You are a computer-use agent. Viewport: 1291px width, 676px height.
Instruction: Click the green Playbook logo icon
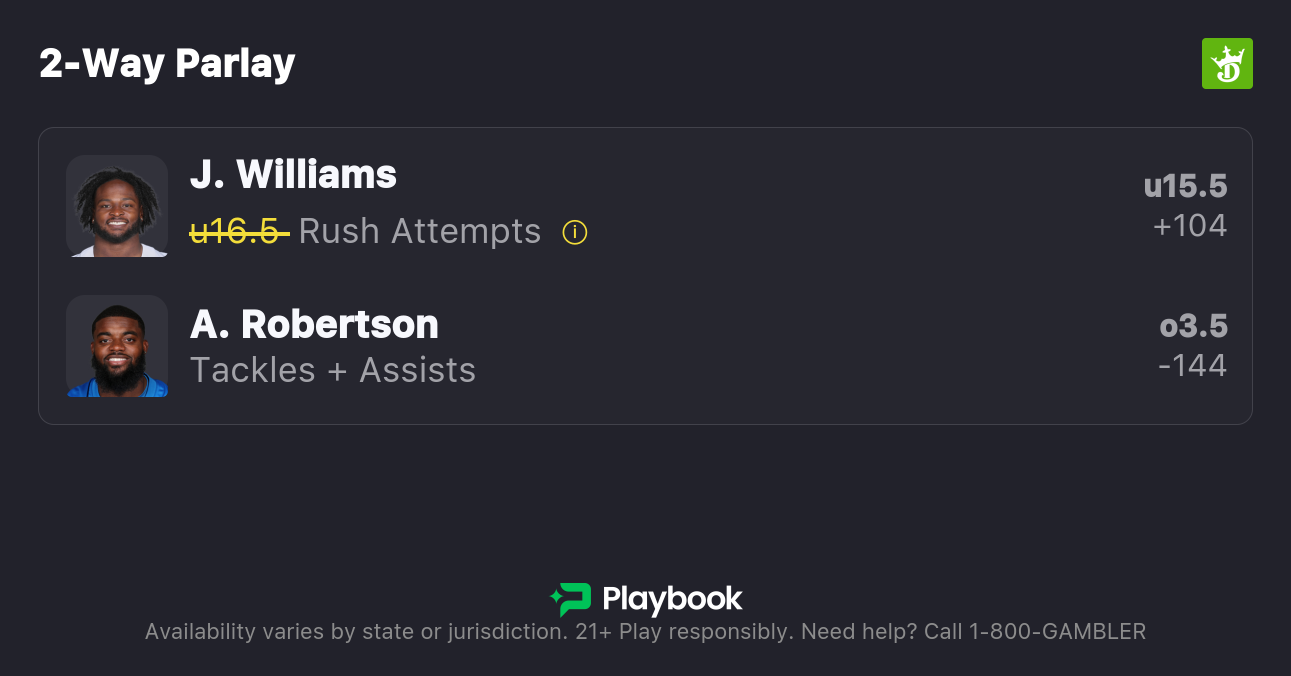[571, 599]
